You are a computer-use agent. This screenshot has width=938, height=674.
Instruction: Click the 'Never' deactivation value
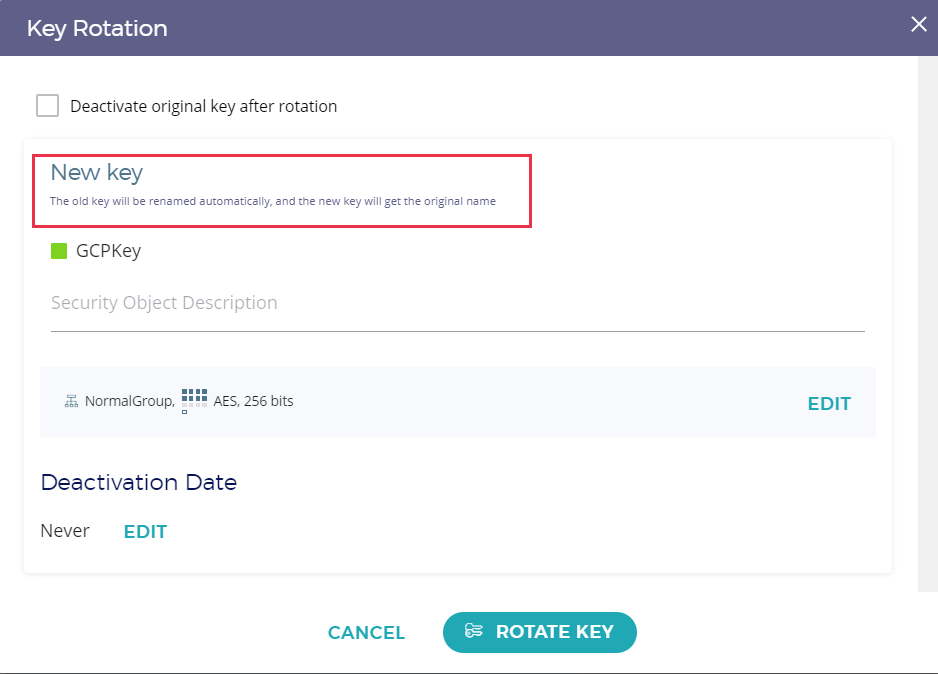(65, 531)
